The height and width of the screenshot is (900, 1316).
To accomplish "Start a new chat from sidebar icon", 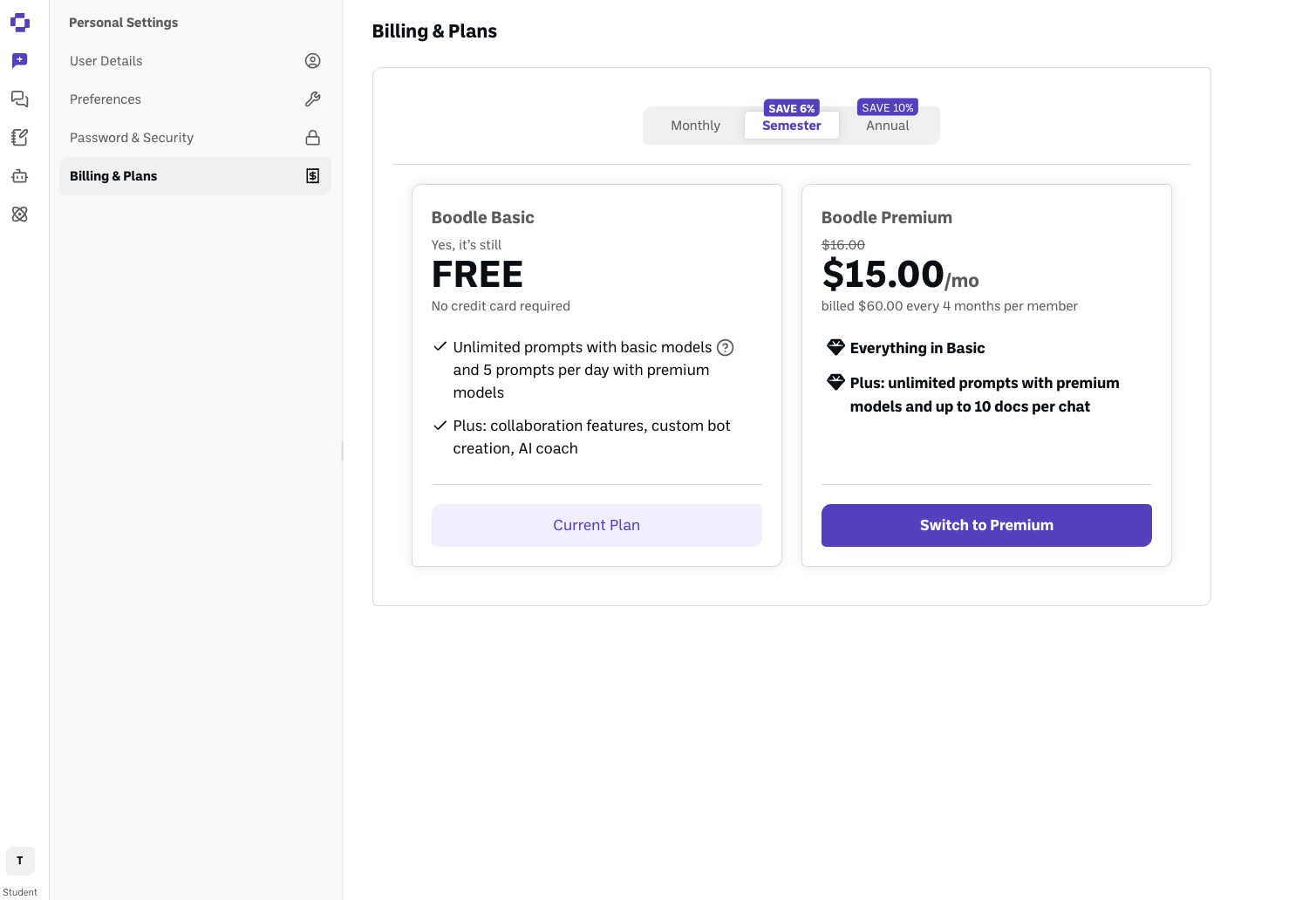I will click(20, 61).
